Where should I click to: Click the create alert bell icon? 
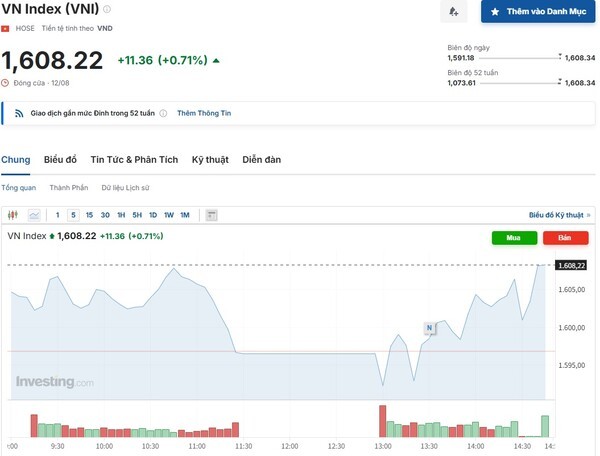[453, 12]
